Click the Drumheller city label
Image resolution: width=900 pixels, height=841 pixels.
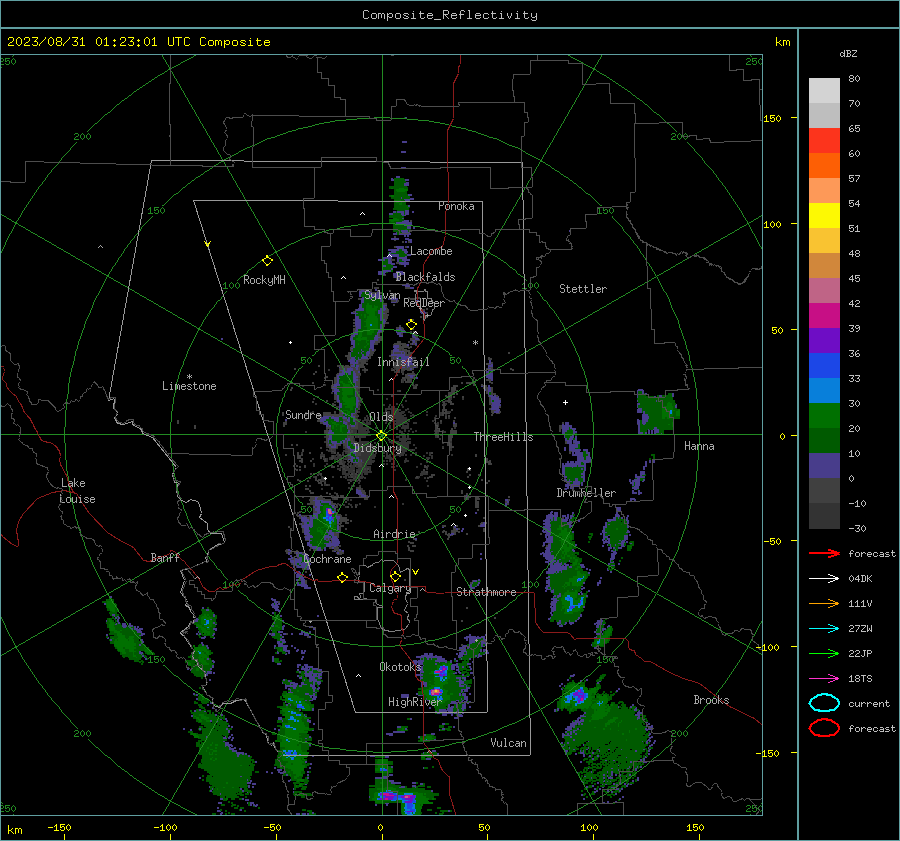click(586, 493)
